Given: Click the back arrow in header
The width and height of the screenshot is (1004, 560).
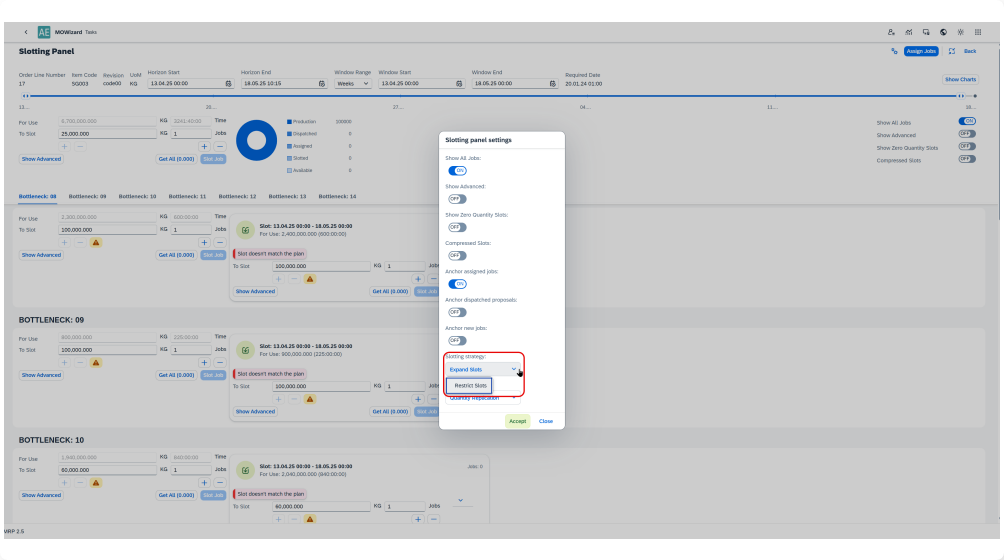Looking at the screenshot, I should 26,32.
